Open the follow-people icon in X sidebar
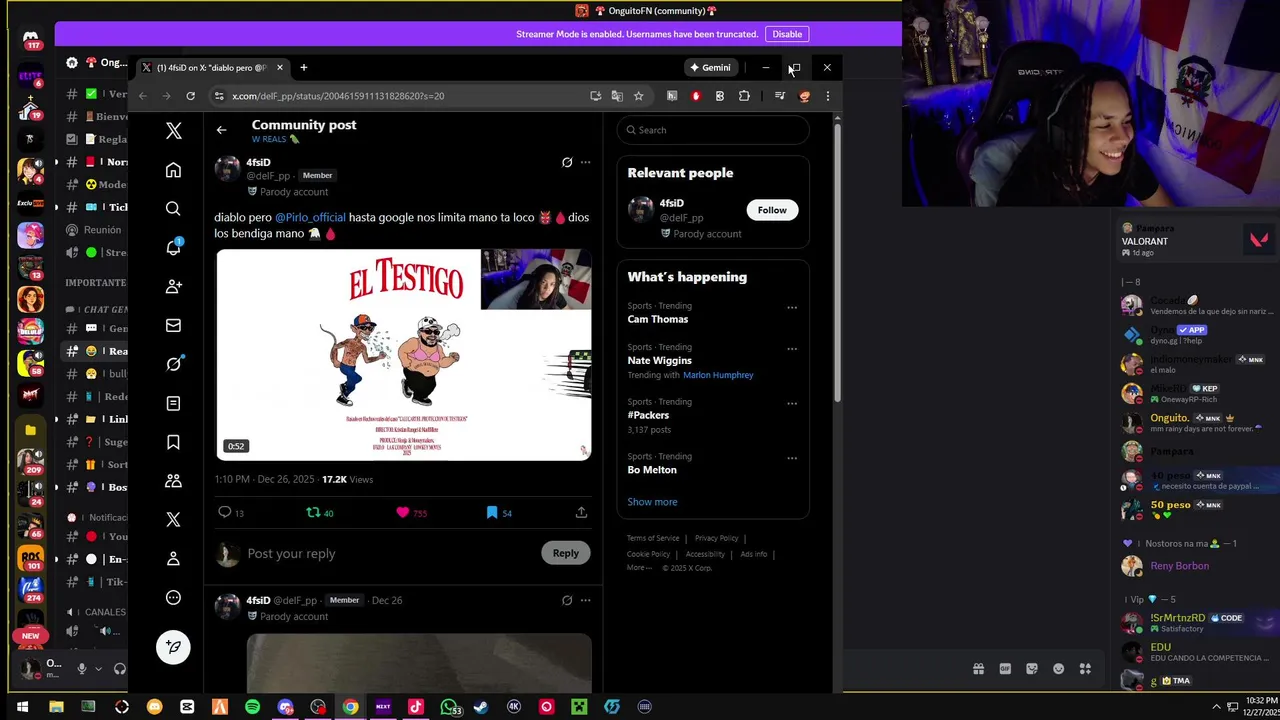 [x=173, y=286]
